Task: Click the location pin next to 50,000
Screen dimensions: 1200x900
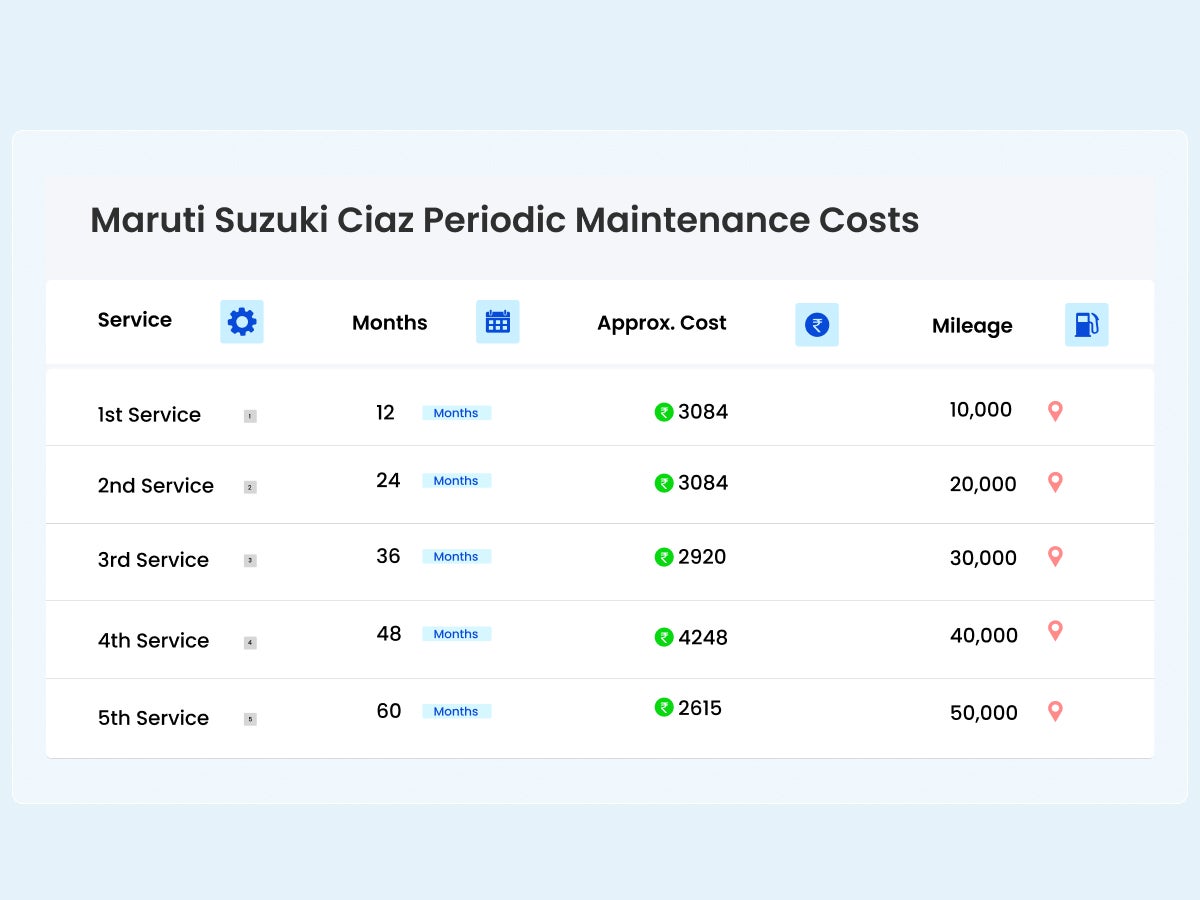Action: pos(1055,712)
